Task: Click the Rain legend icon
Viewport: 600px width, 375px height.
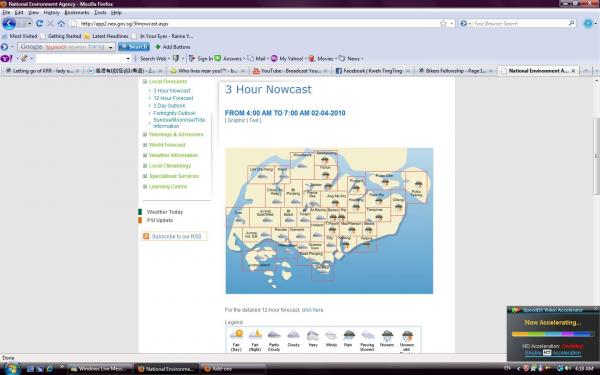Action: (349, 335)
